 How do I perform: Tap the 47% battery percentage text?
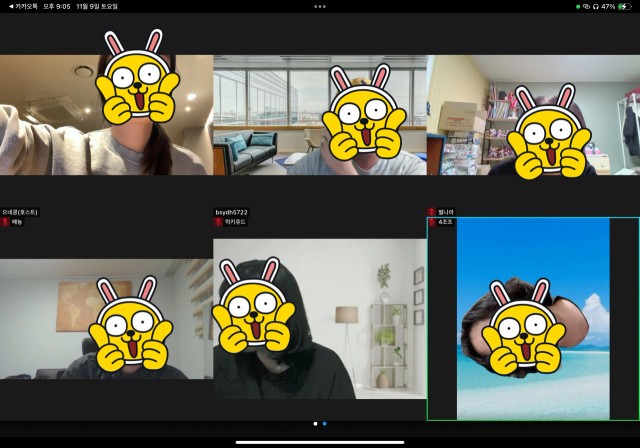point(608,7)
